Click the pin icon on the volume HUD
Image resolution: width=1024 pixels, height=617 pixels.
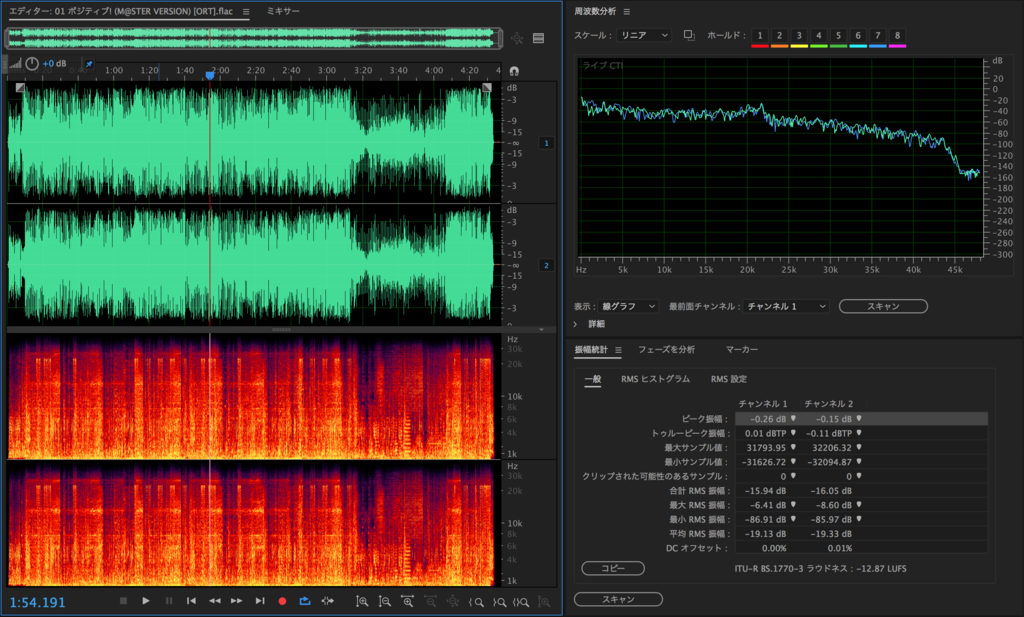[x=89, y=64]
